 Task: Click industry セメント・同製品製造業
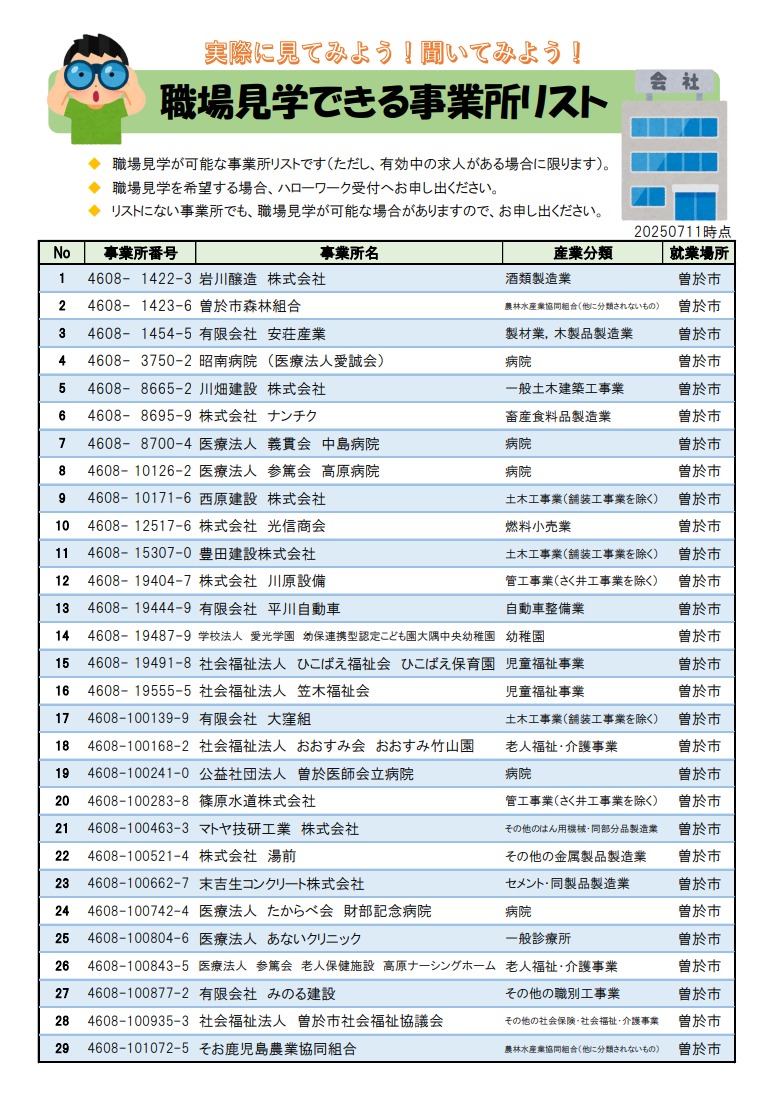pos(567,884)
